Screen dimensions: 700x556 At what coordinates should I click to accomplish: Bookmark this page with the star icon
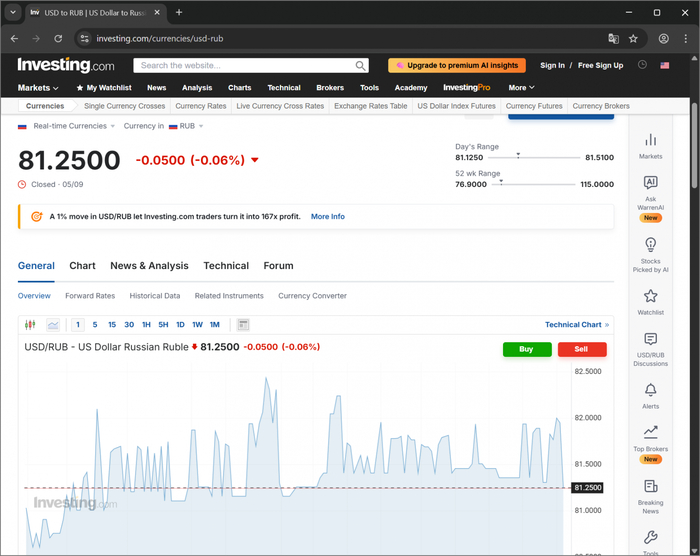pos(633,38)
